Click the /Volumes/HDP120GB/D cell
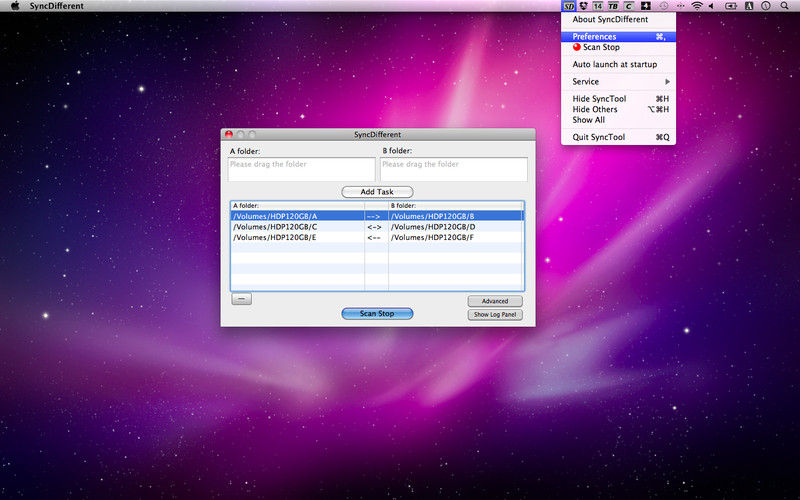 [x=456, y=227]
